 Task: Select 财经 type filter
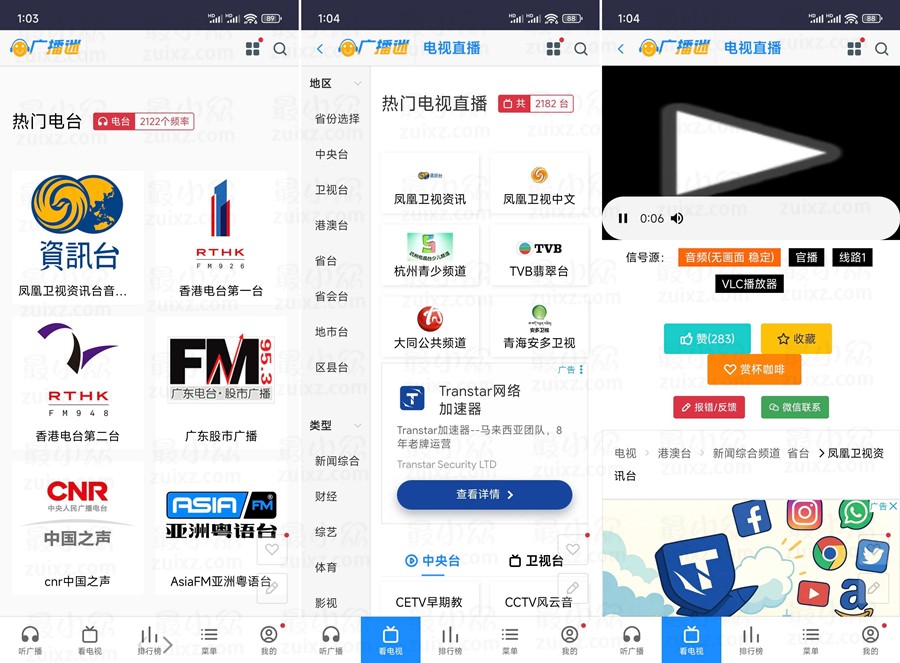(325, 497)
